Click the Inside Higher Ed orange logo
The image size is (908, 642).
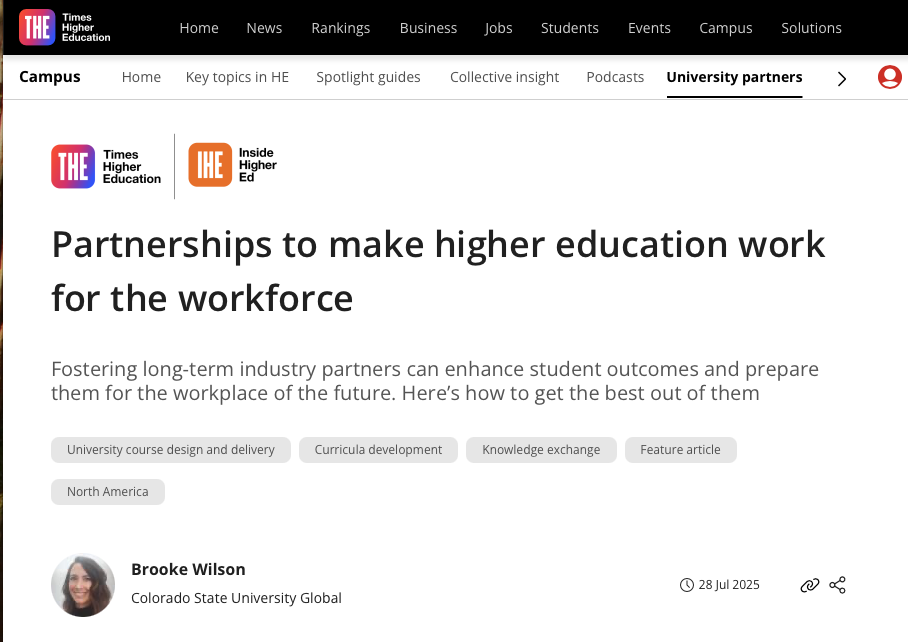click(233, 165)
